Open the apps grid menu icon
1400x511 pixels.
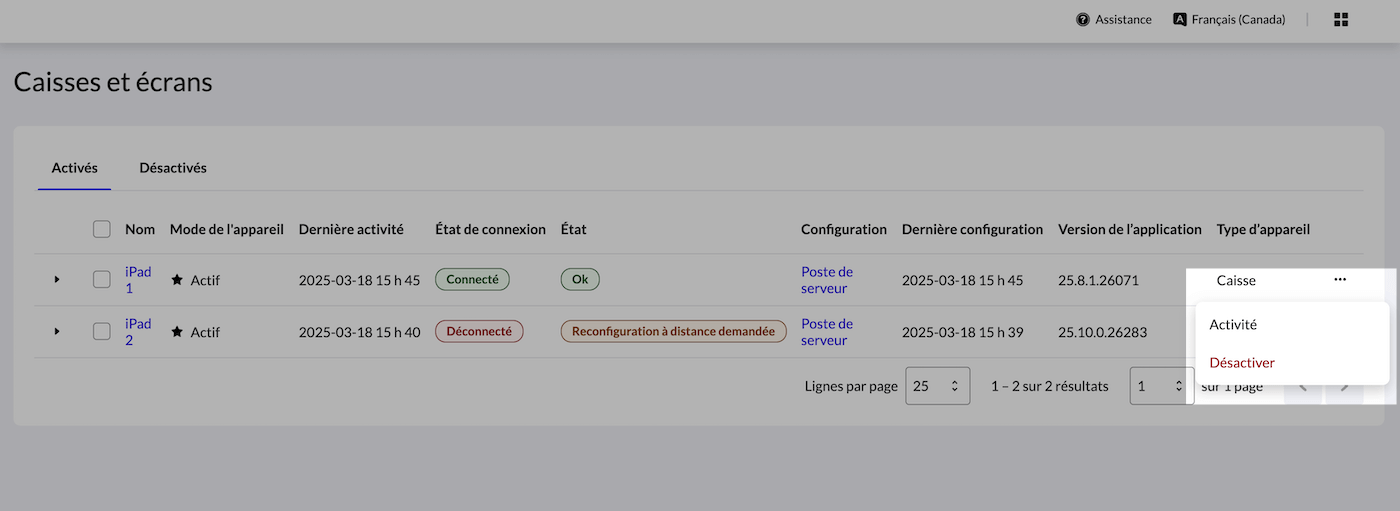click(x=1341, y=20)
